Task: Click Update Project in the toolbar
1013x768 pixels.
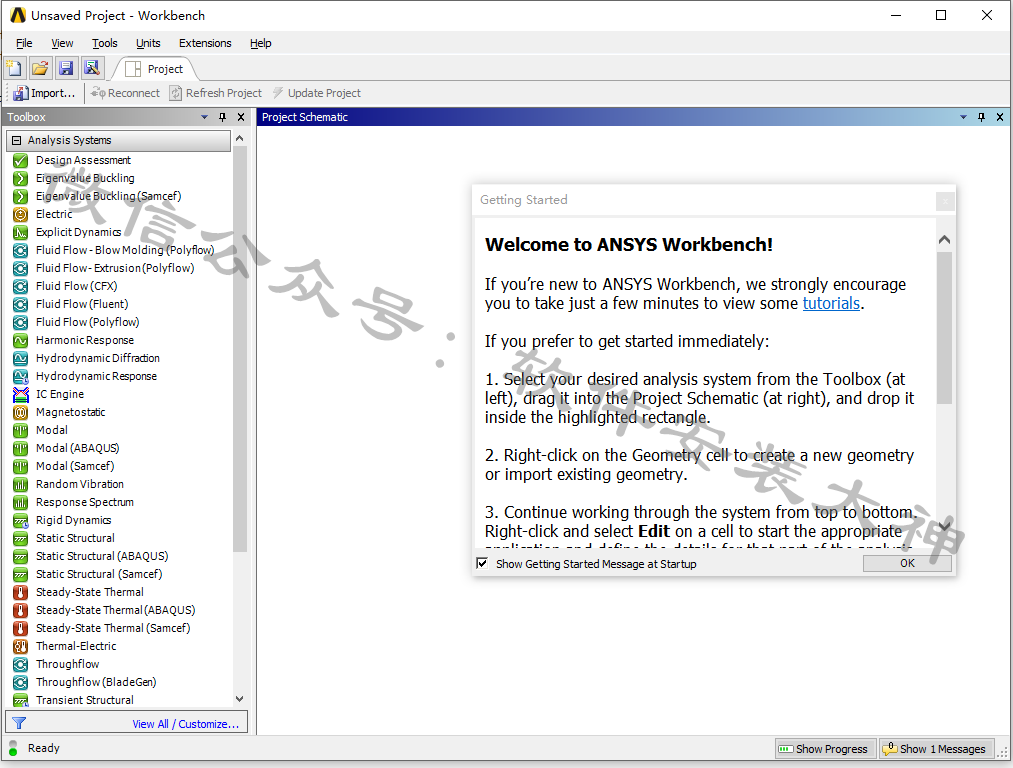Action: (317, 93)
